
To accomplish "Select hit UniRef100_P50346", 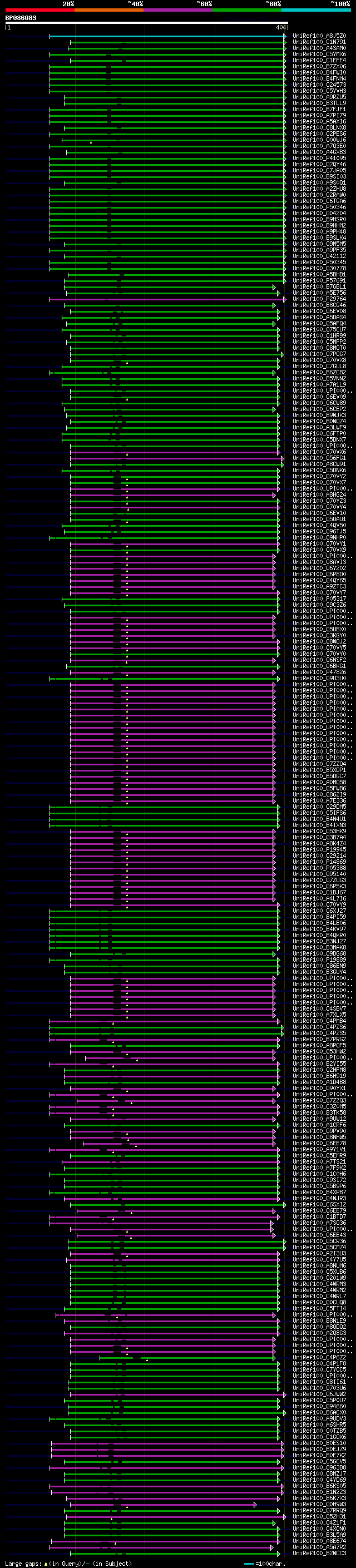I will [319, 207].
